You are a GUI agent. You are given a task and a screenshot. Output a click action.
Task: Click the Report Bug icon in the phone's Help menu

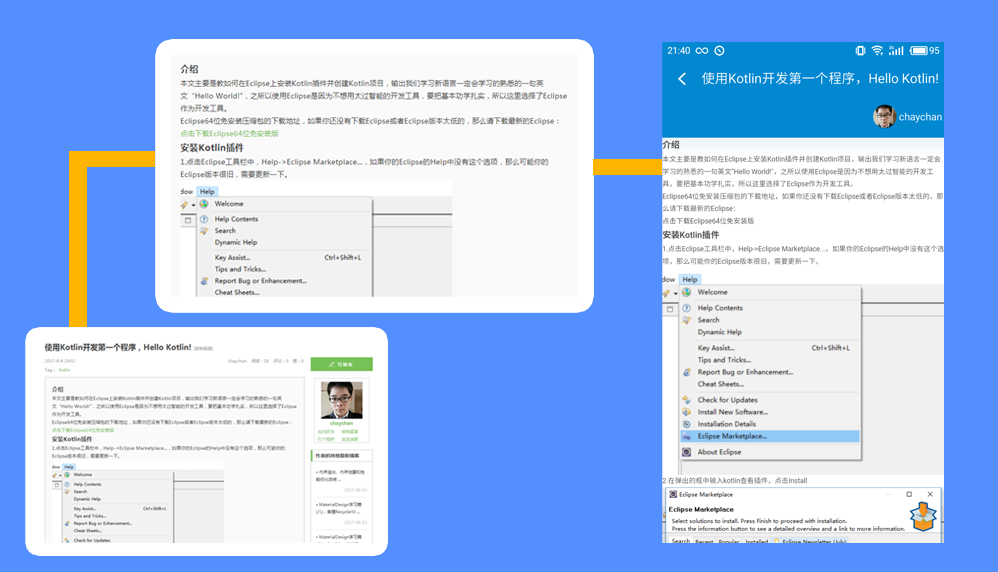coord(687,372)
